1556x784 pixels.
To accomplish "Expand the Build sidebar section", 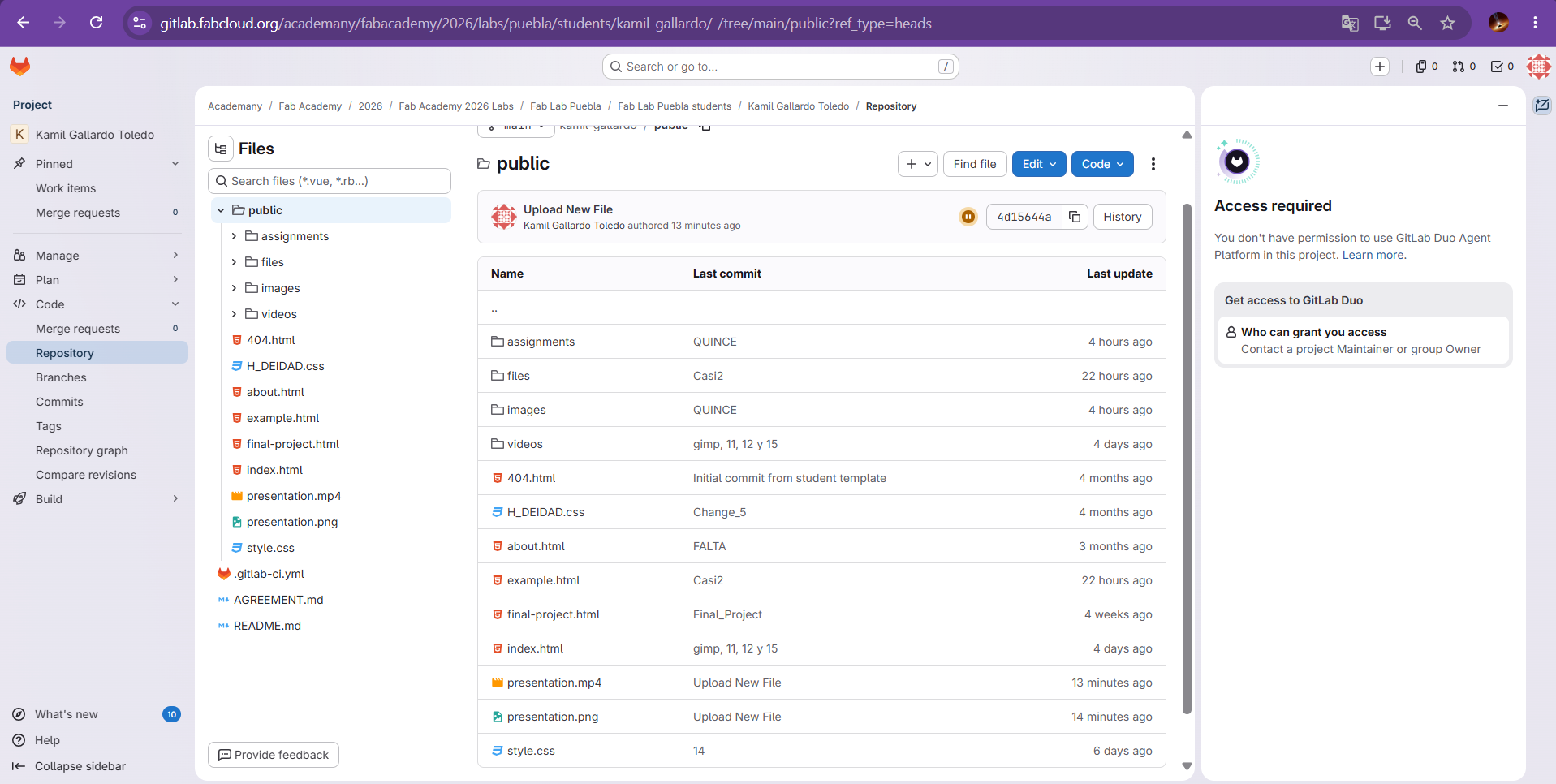I will pyautogui.click(x=97, y=499).
